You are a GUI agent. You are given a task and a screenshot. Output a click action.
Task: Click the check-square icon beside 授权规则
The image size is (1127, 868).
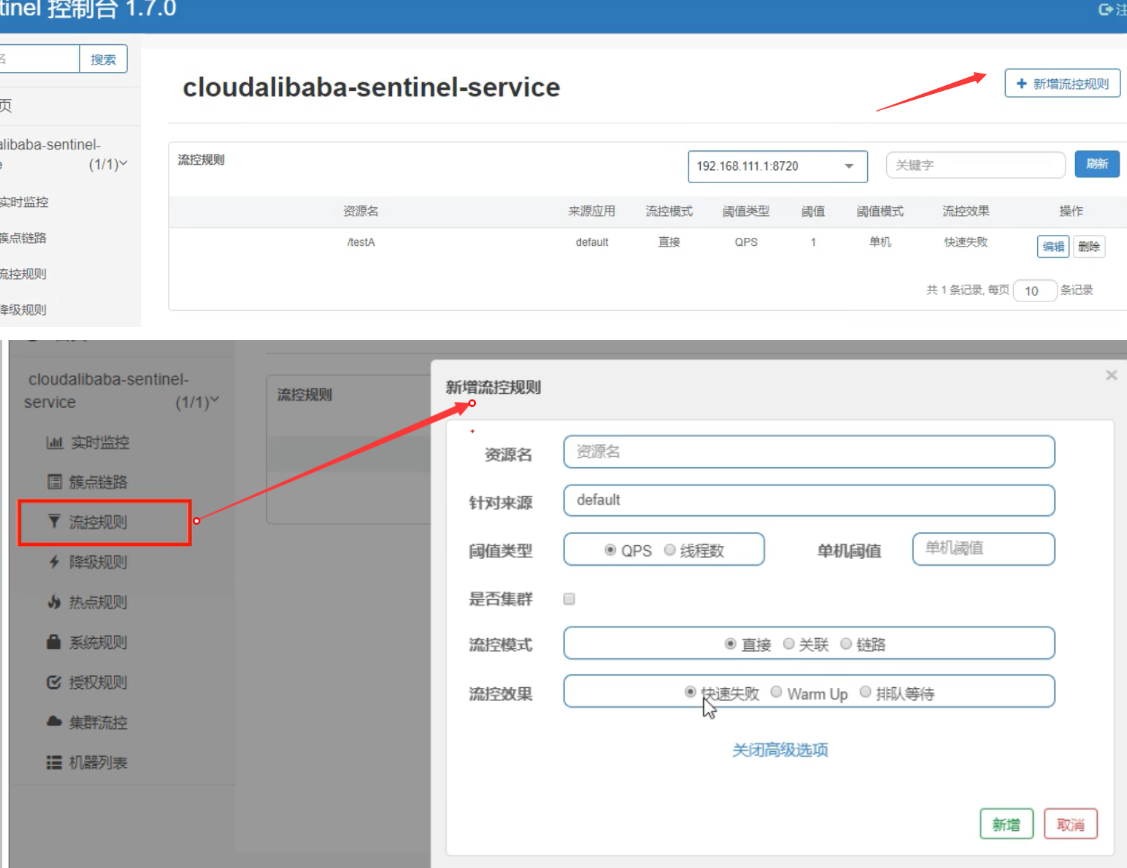tap(54, 682)
